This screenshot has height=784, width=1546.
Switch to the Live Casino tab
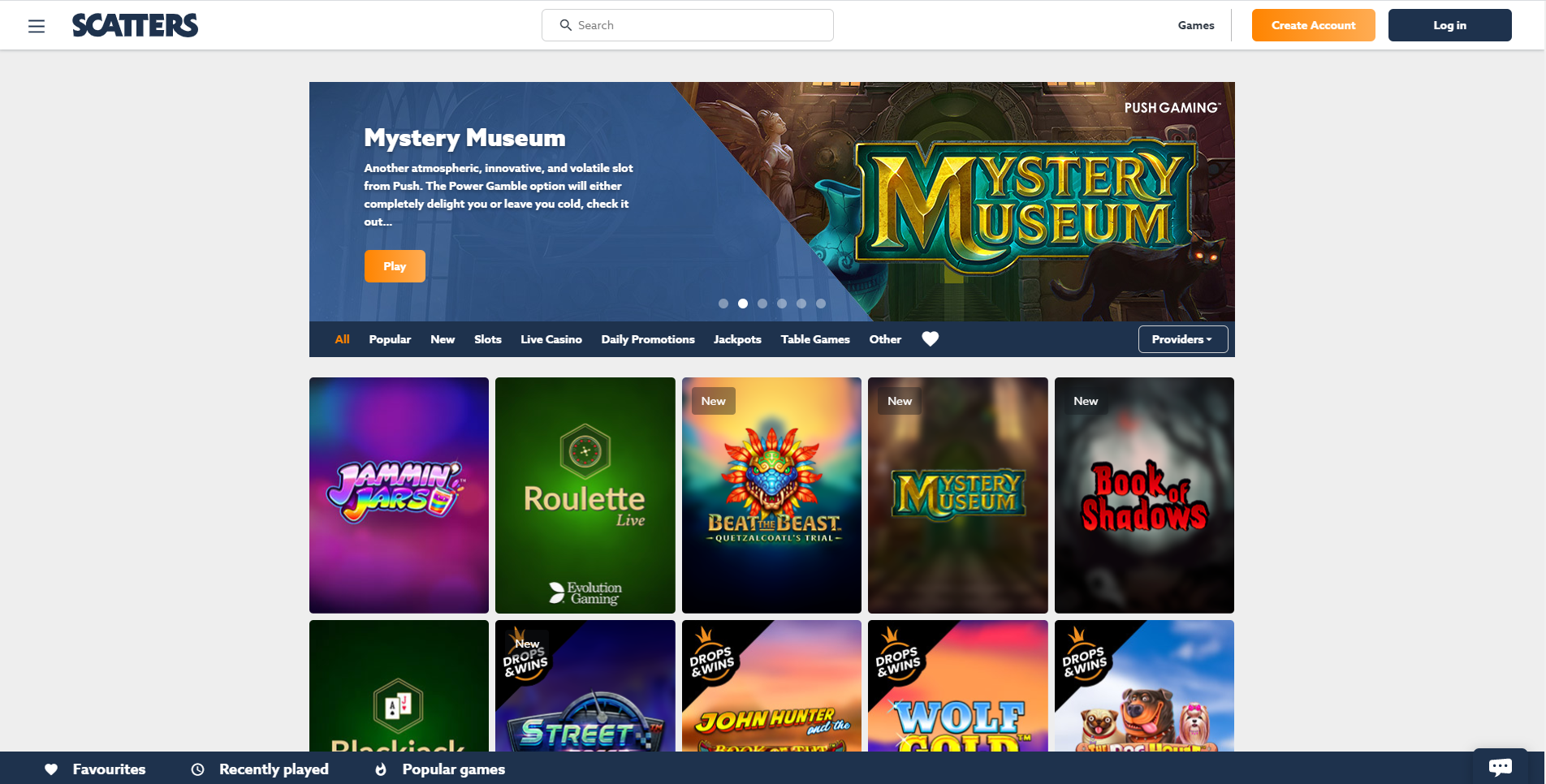(551, 339)
